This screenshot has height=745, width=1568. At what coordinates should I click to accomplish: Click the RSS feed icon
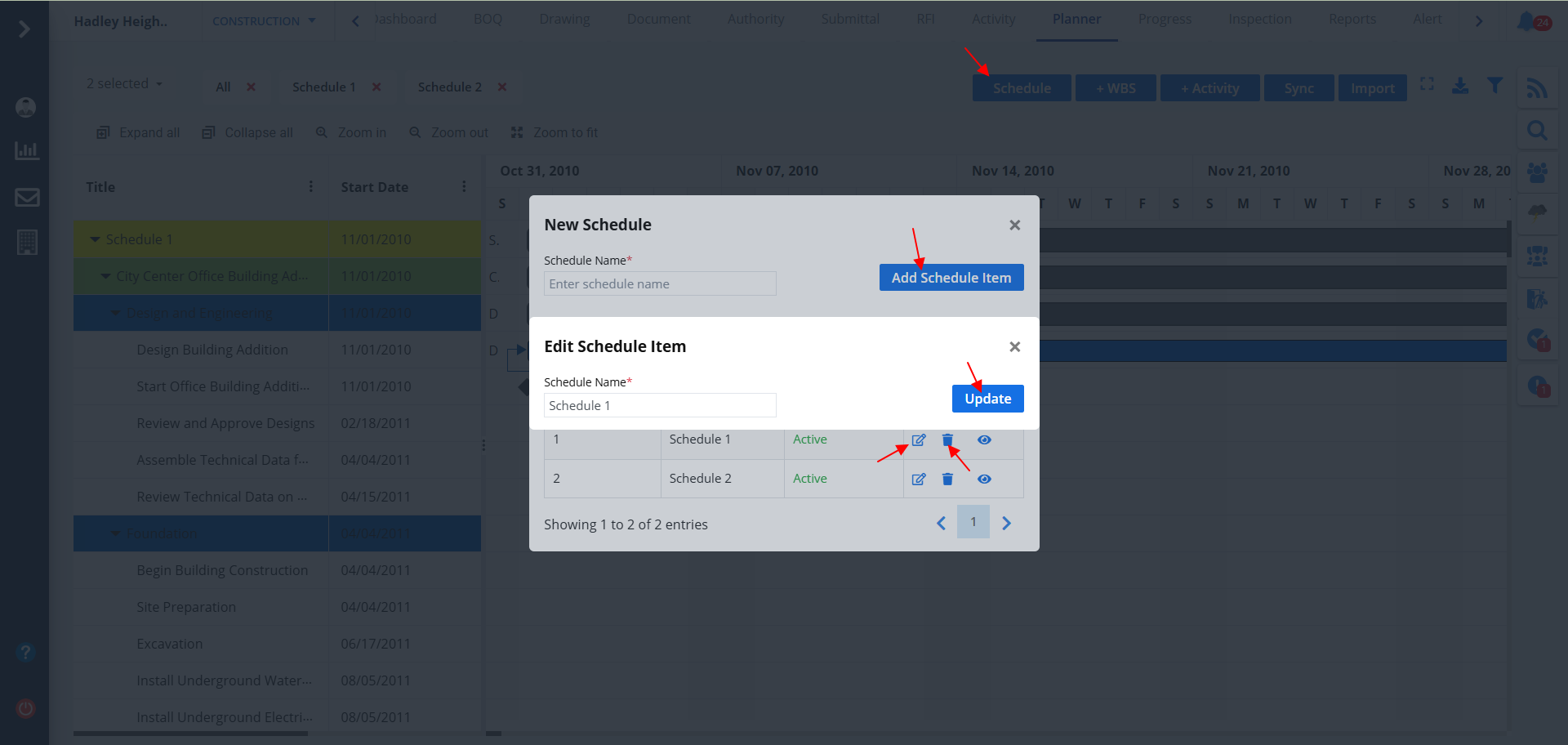pos(1537,88)
